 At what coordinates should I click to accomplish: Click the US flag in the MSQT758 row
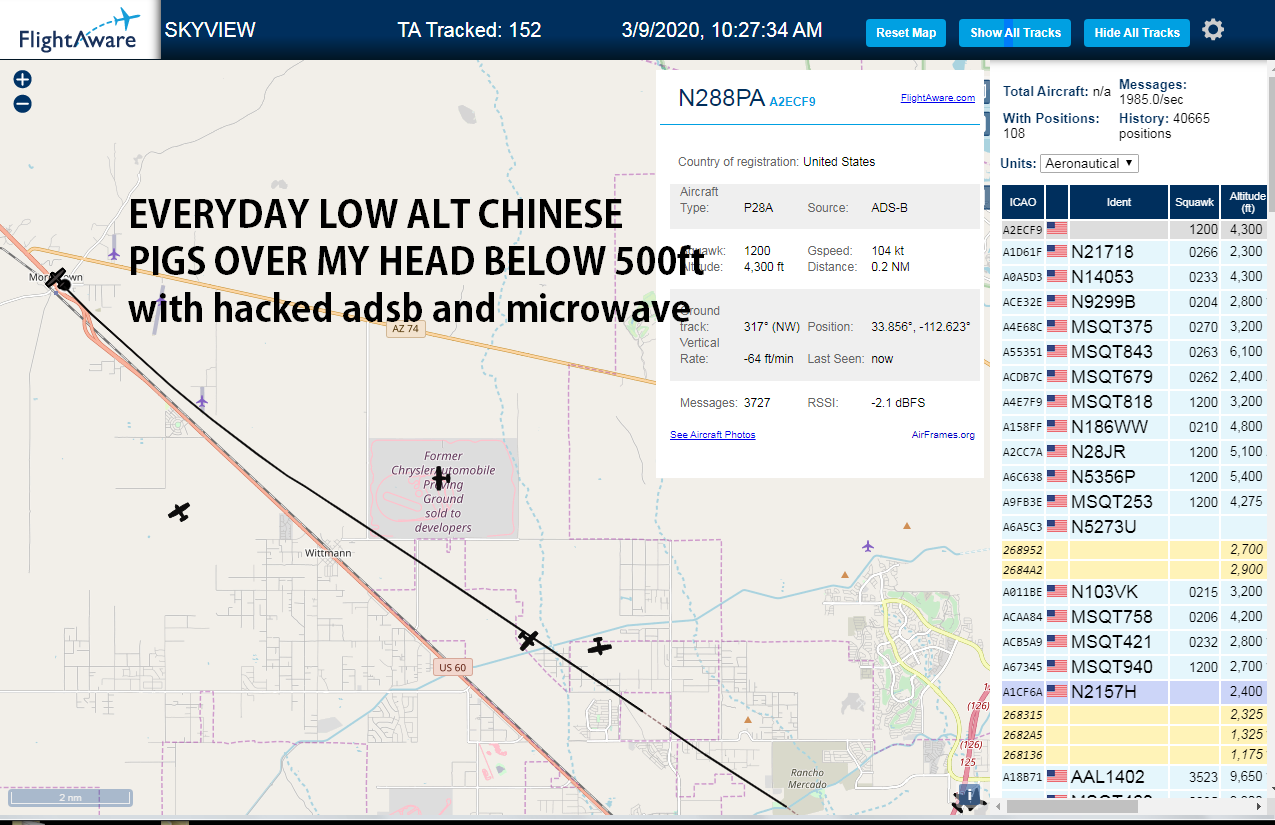pos(1057,616)
